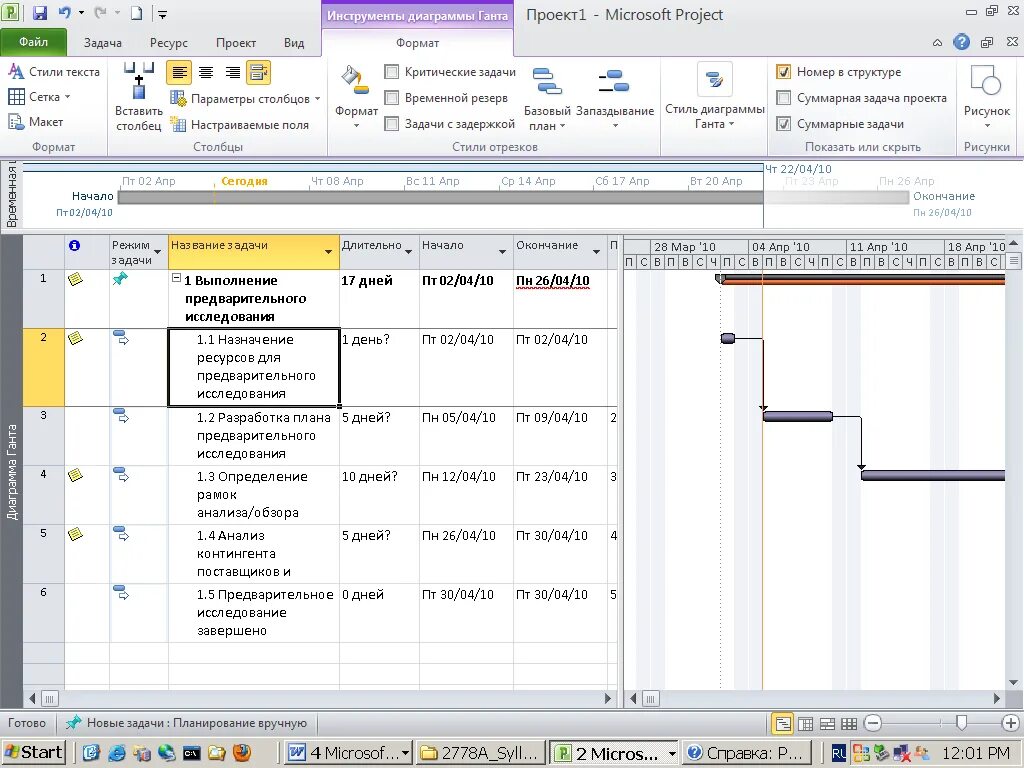
Task: Switch to the Ресурс ribbon tab
Action: (168, 43)
